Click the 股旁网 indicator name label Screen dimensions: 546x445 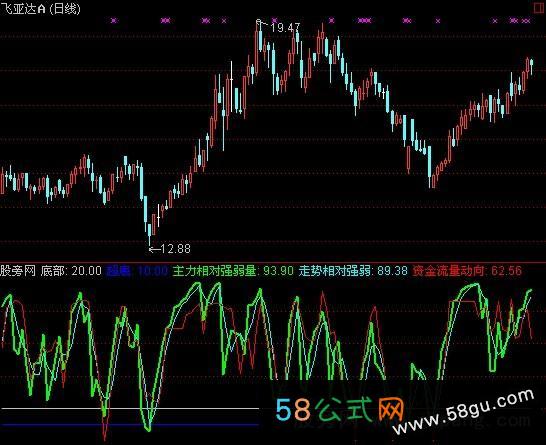[18, 271]
